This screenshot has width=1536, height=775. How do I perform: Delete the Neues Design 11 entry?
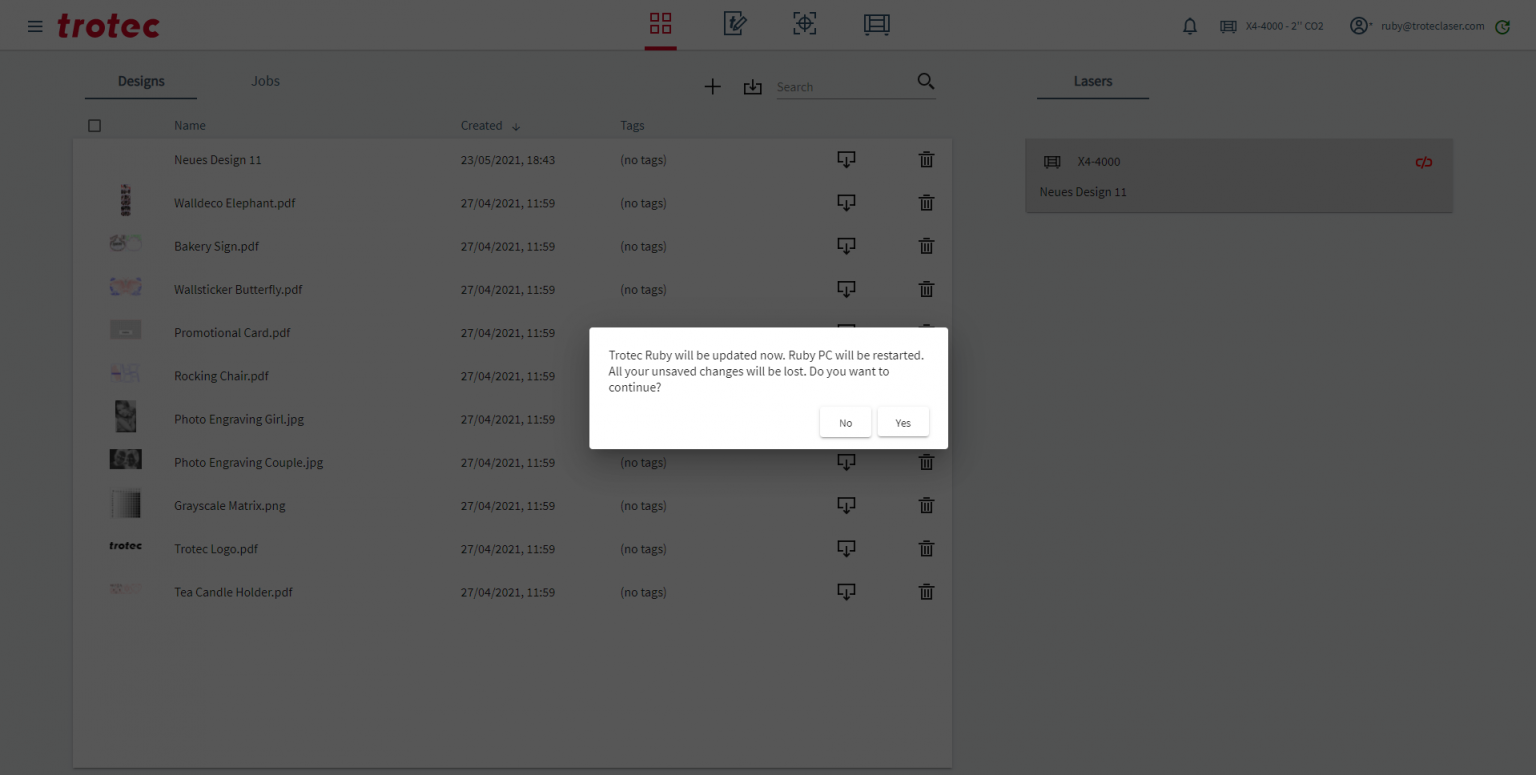[926, 160]
